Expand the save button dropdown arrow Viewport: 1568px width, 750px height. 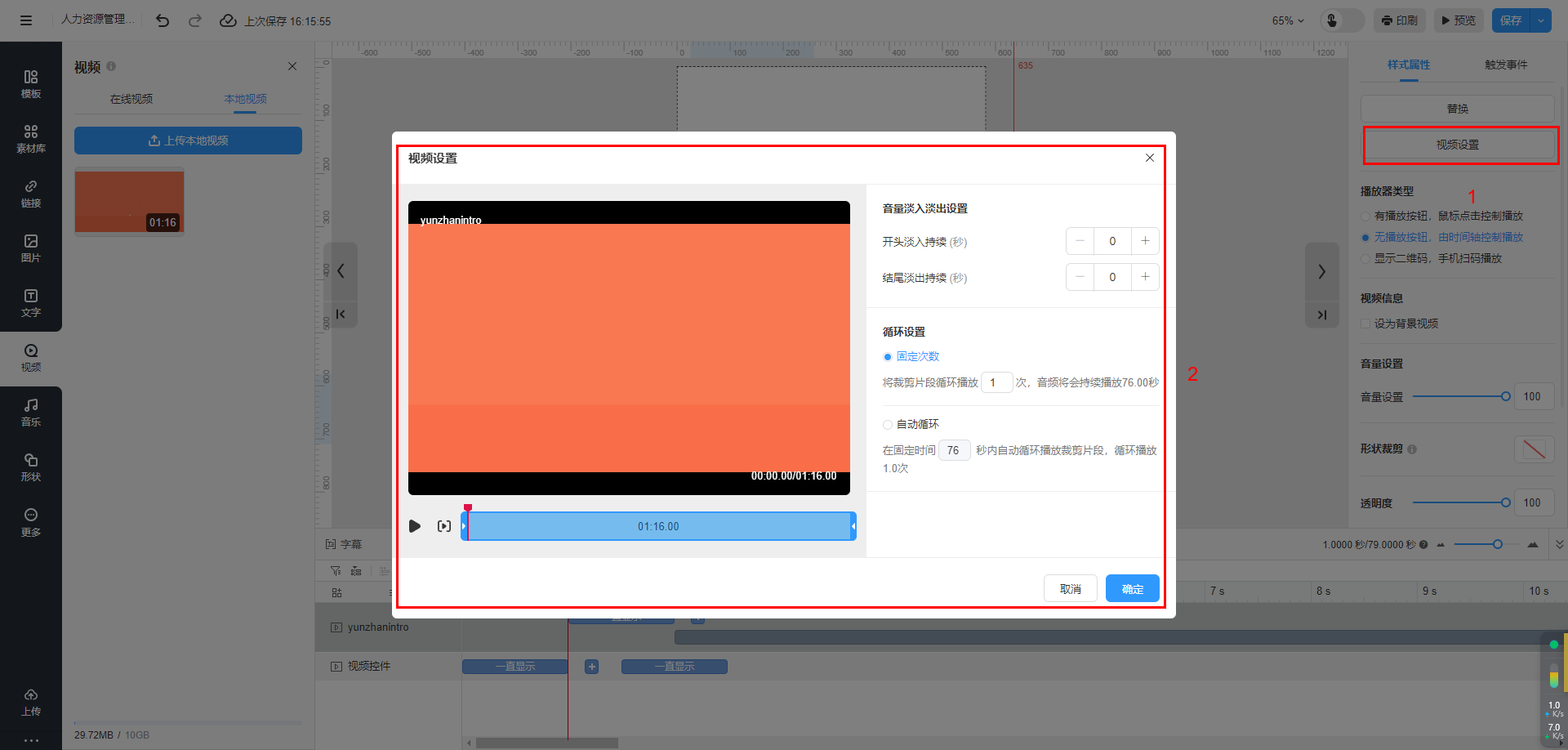(x=1540, y=20)
